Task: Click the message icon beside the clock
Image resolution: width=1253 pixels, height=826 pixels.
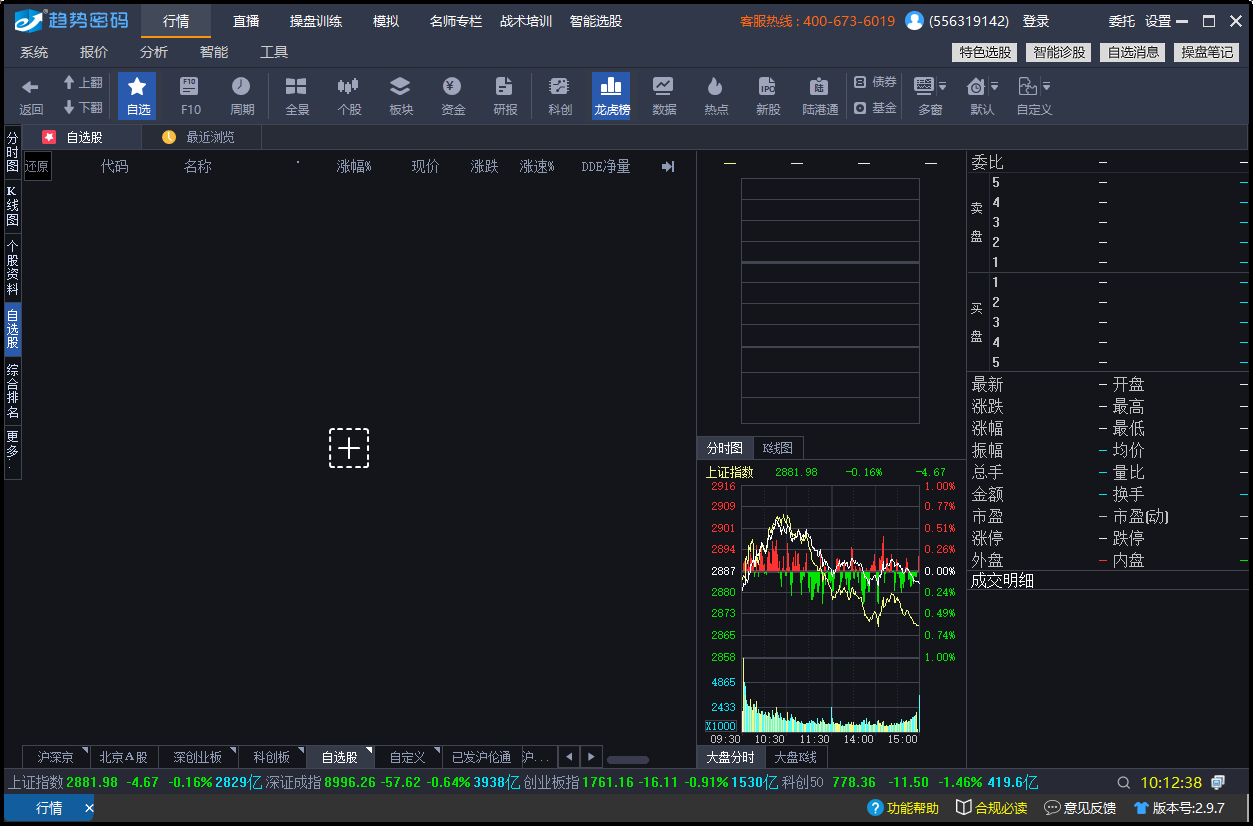Action: 1218,782
